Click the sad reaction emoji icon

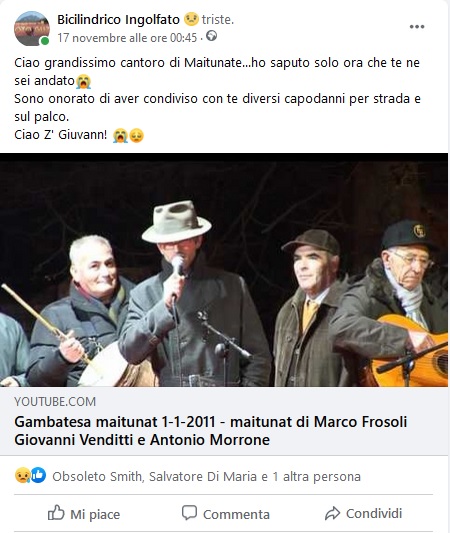tap(22, 475)
